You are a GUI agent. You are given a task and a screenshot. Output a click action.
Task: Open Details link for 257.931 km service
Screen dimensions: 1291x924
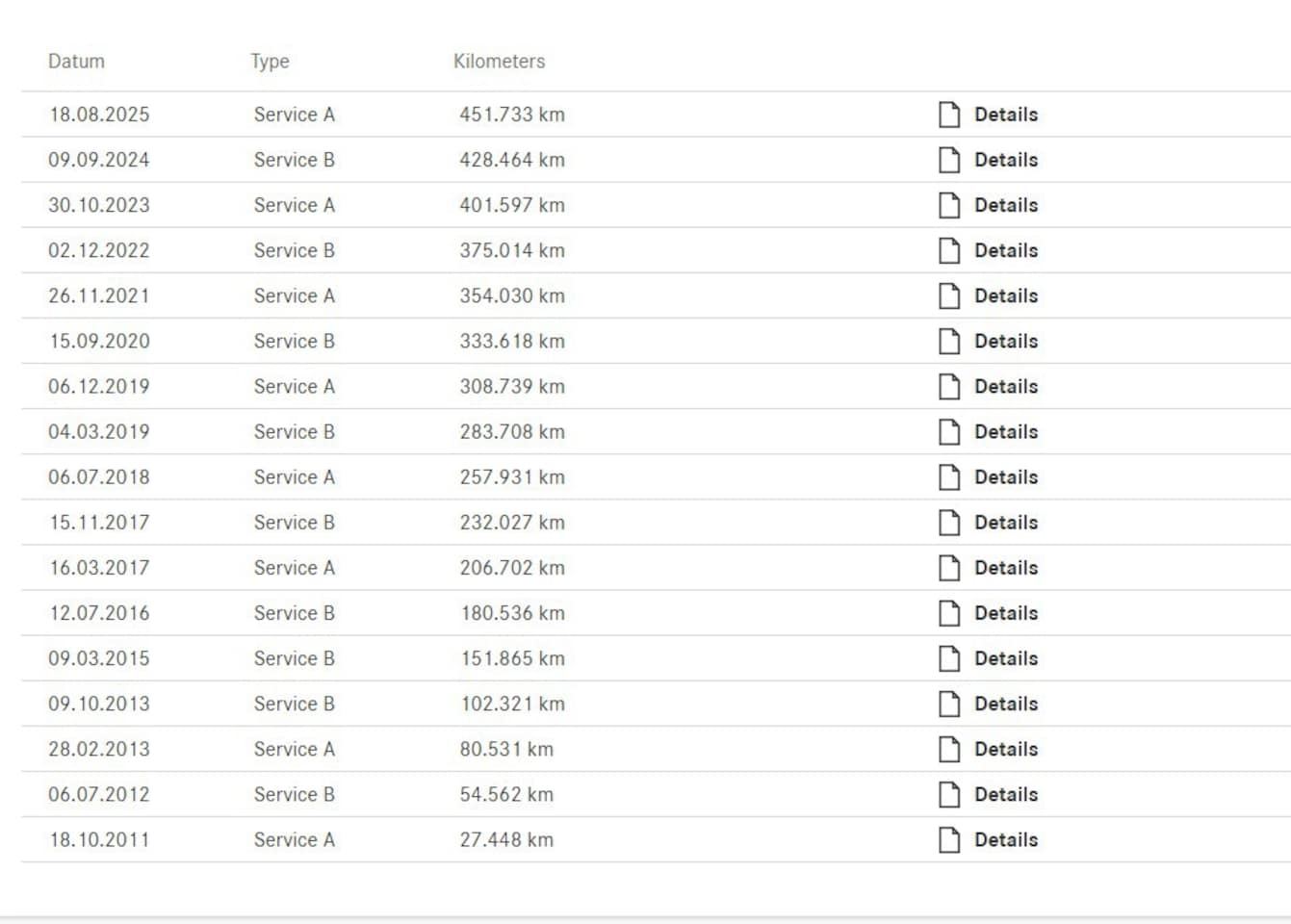click(1006, 476)
